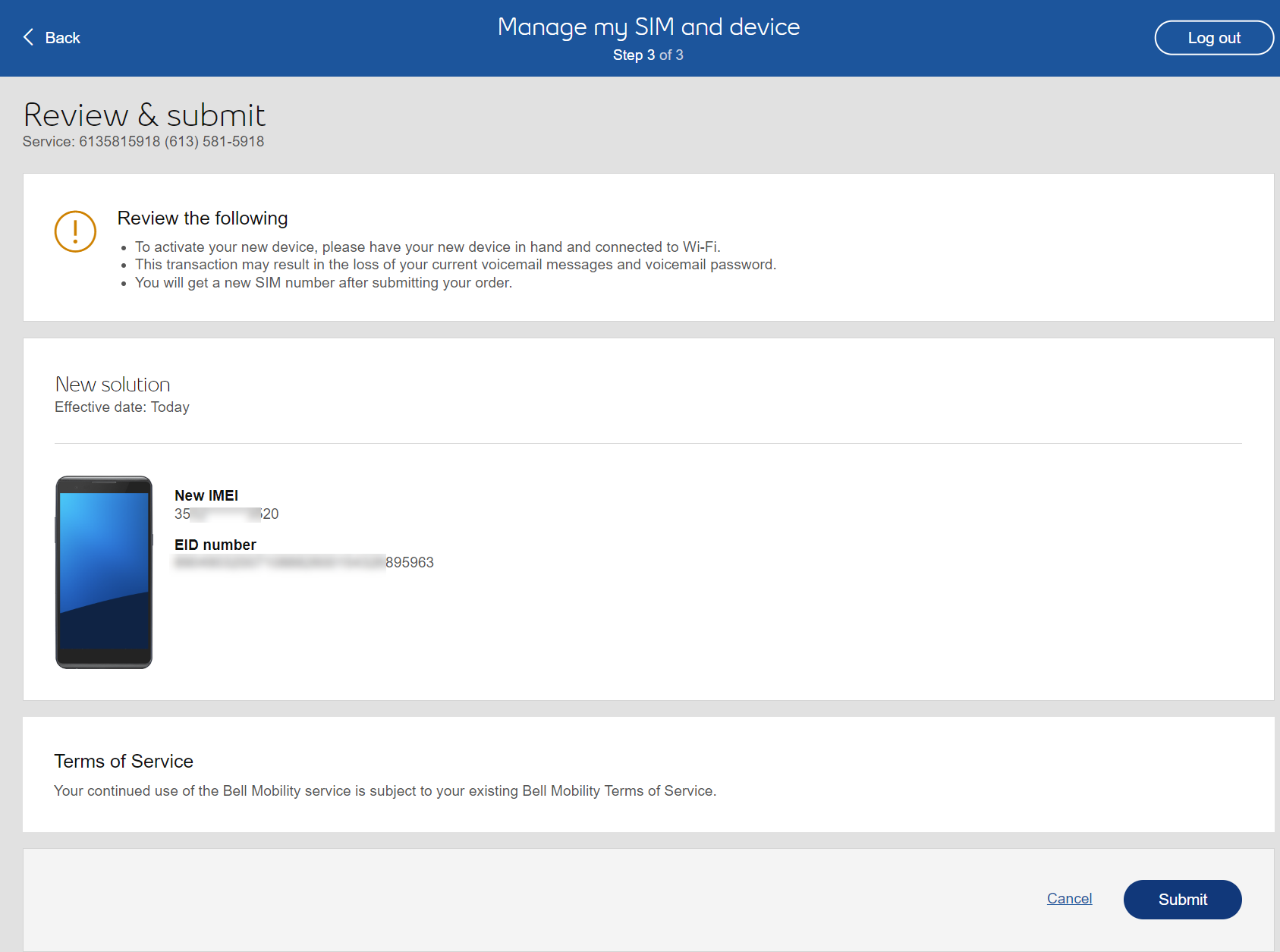The height and width of the screenshot is (952, 1280).
Task: Click the Terms of Service heading
Action: (x=124, y=762)
